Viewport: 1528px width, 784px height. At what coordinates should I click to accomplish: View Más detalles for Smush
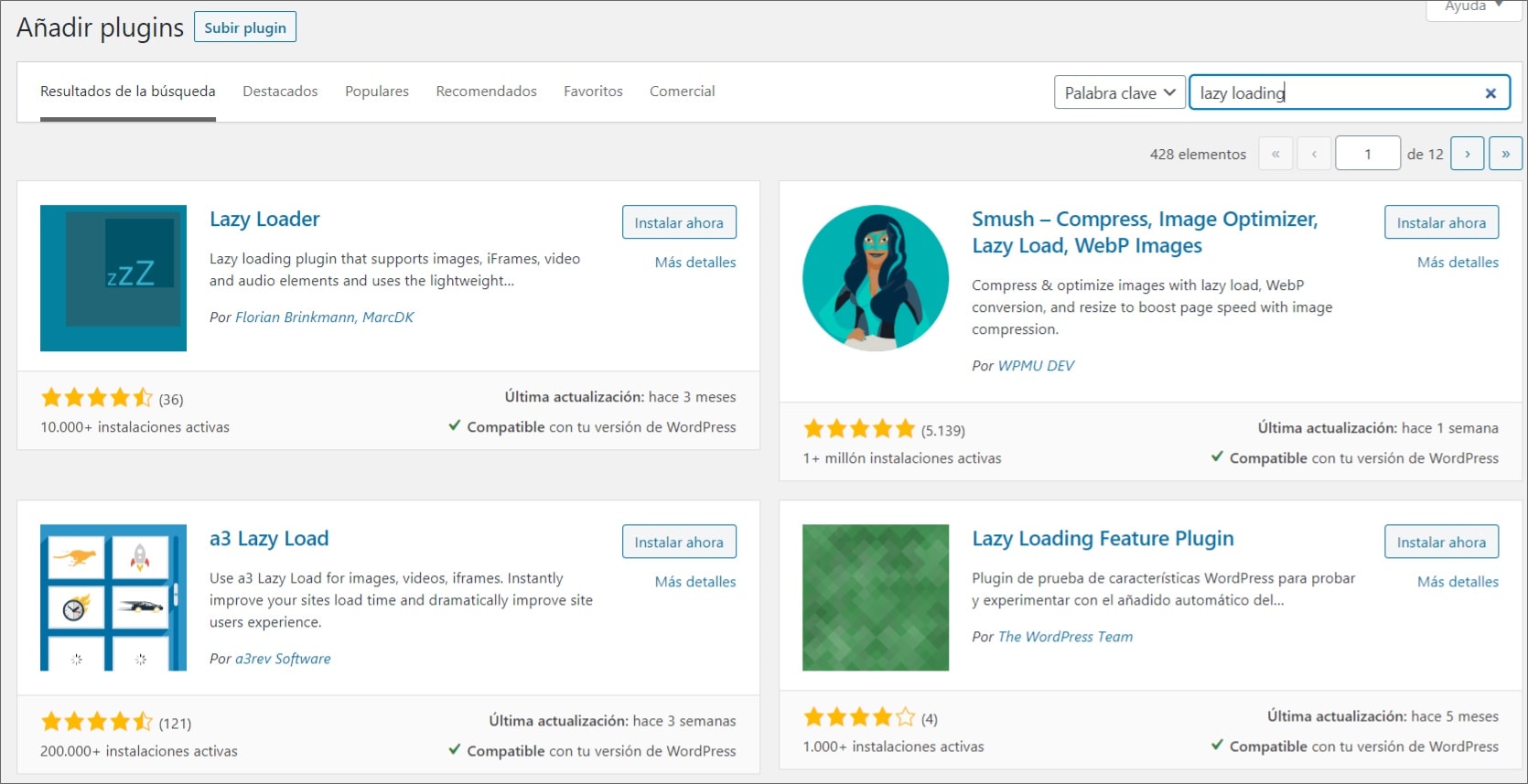(1458, 263)
